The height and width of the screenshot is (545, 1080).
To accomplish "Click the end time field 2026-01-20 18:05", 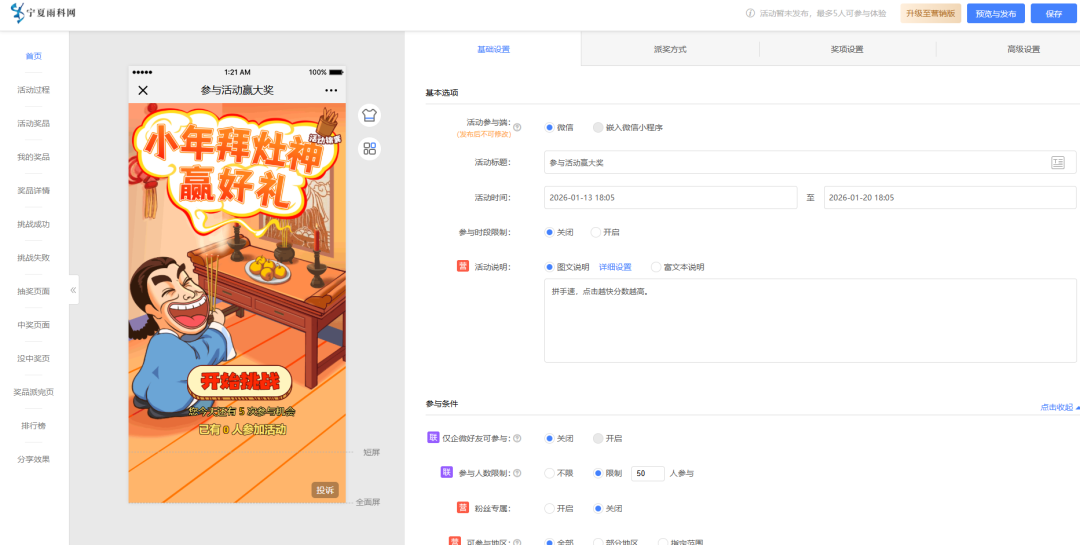I will pyautogui.click(x=950, y=197).
